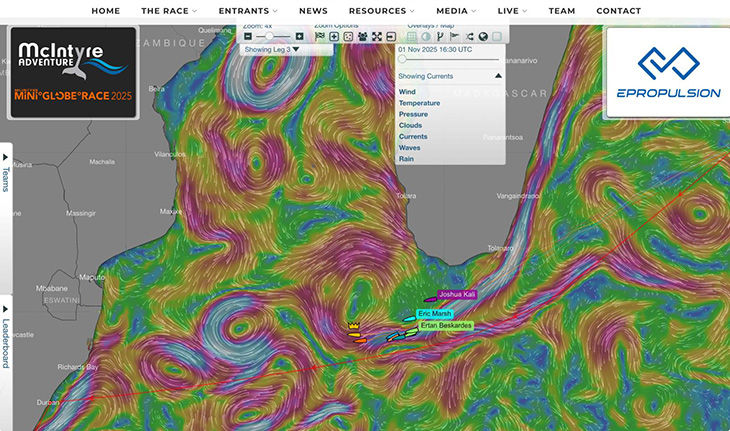Image resolution: width=730 pixels, height=431 pixels.
Task: Expand THE RACE navigation dropdown
Action: (169, 10)
